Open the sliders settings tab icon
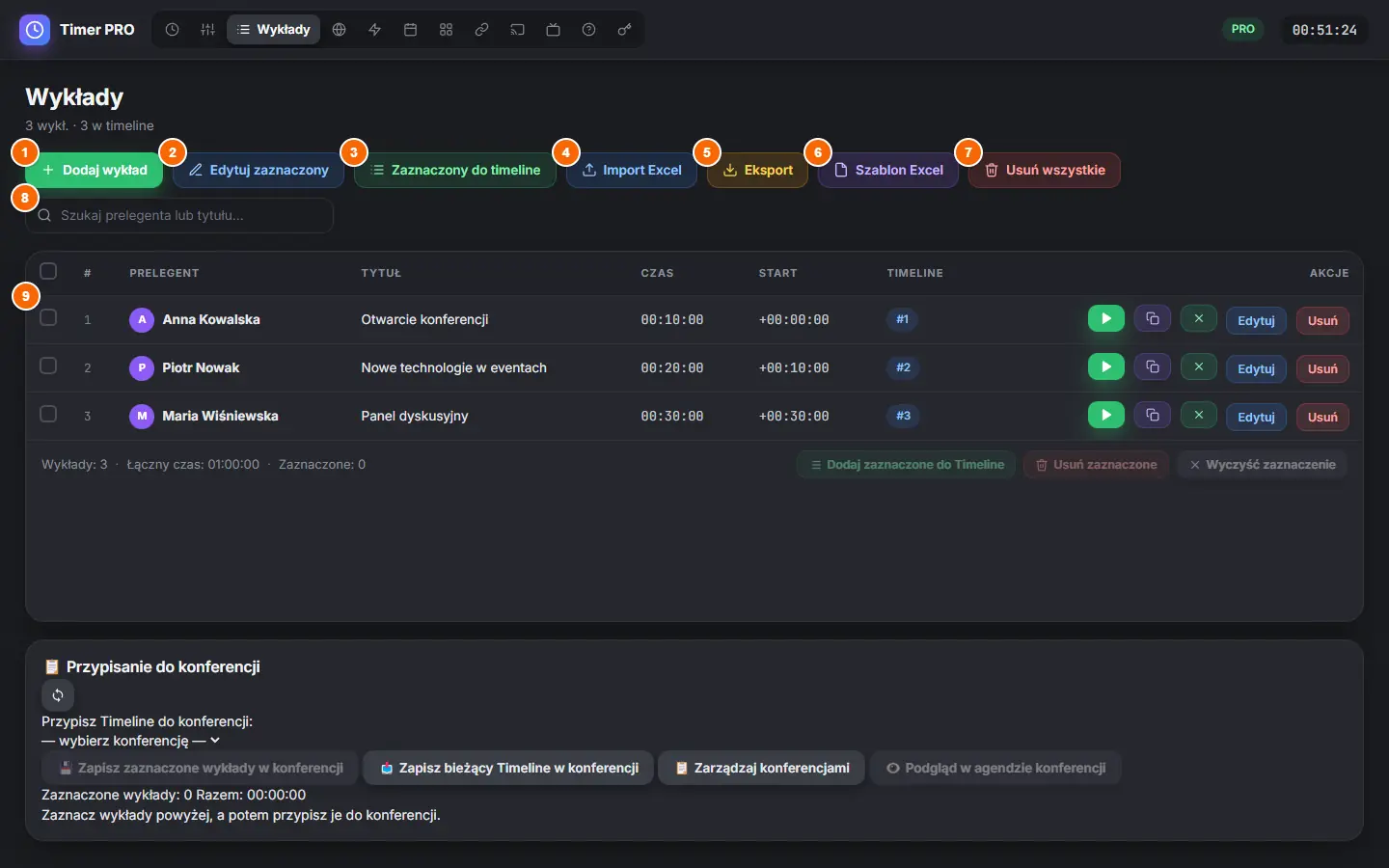 (x=207, y=30)
